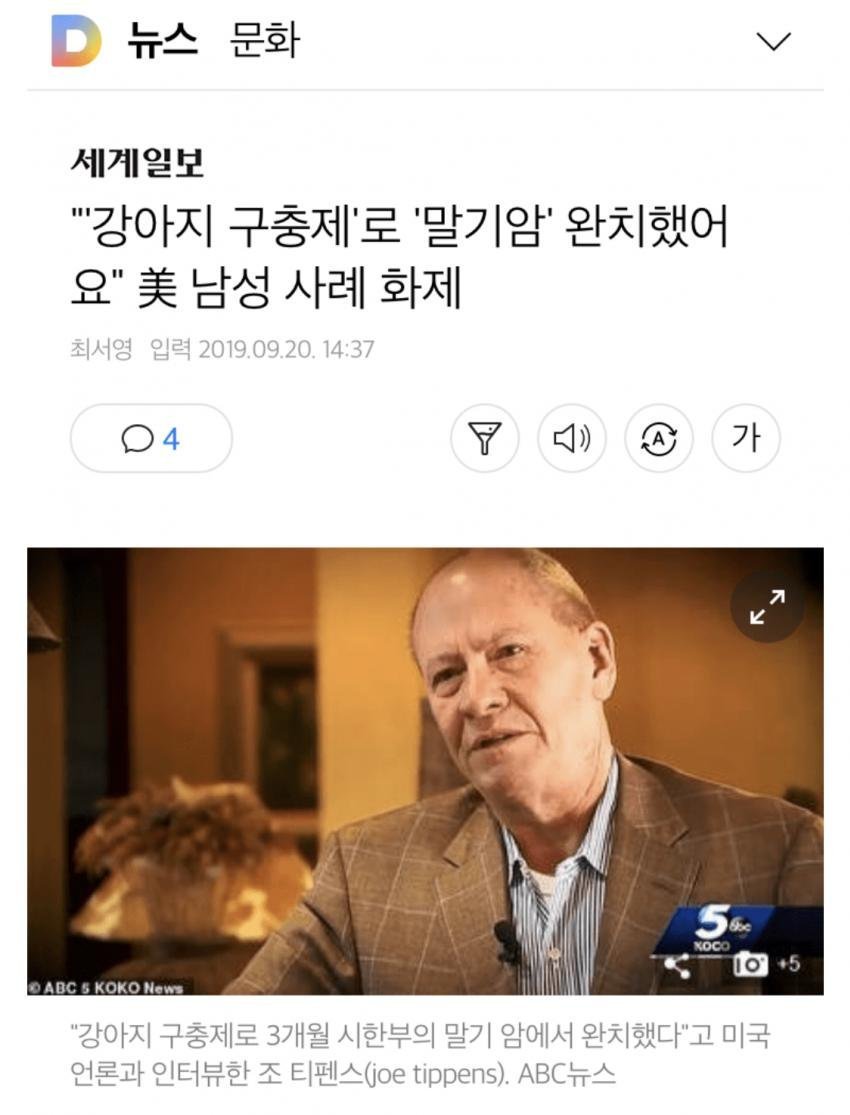The image size is (850, 1115).
Task: Click the share icon on photo
Action: click(x=676, y=965)
